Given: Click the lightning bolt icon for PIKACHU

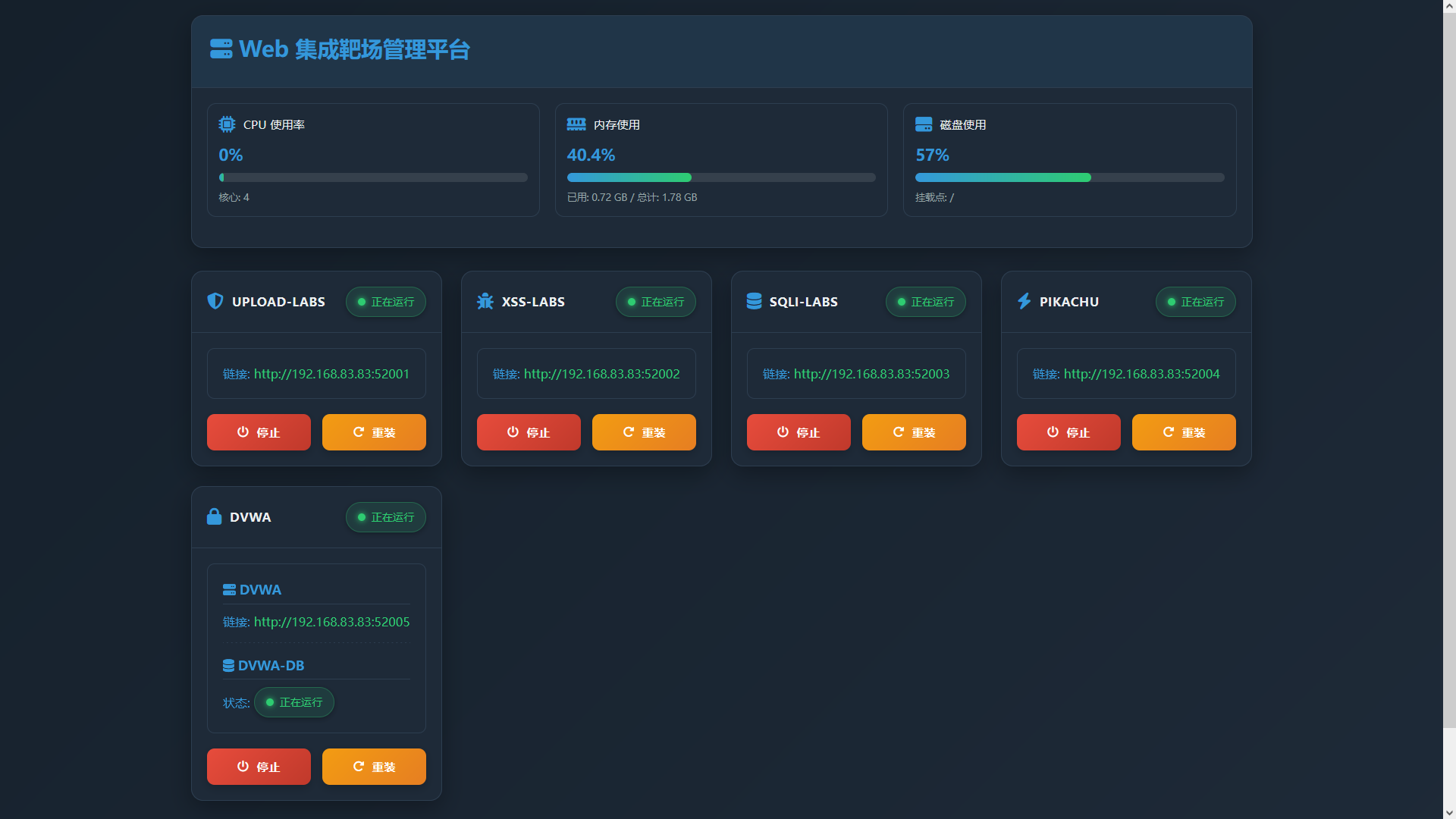Looking at the screenshot, I should coord(1025,301).
